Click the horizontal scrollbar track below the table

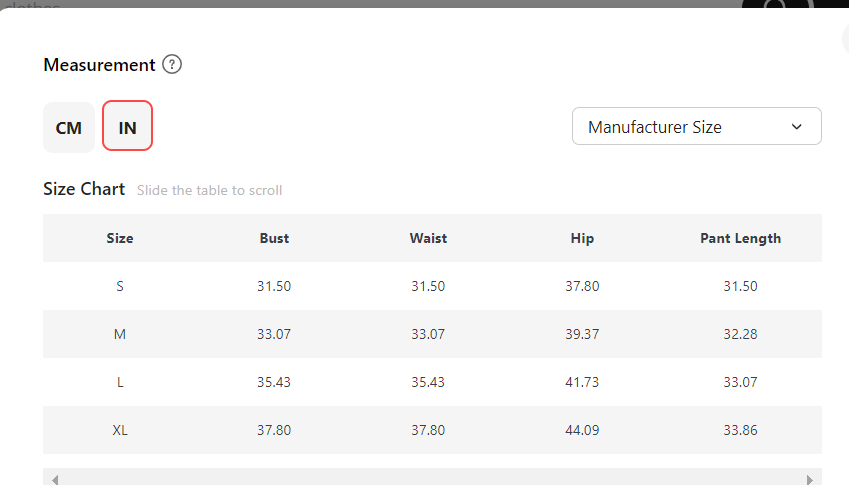432,479
